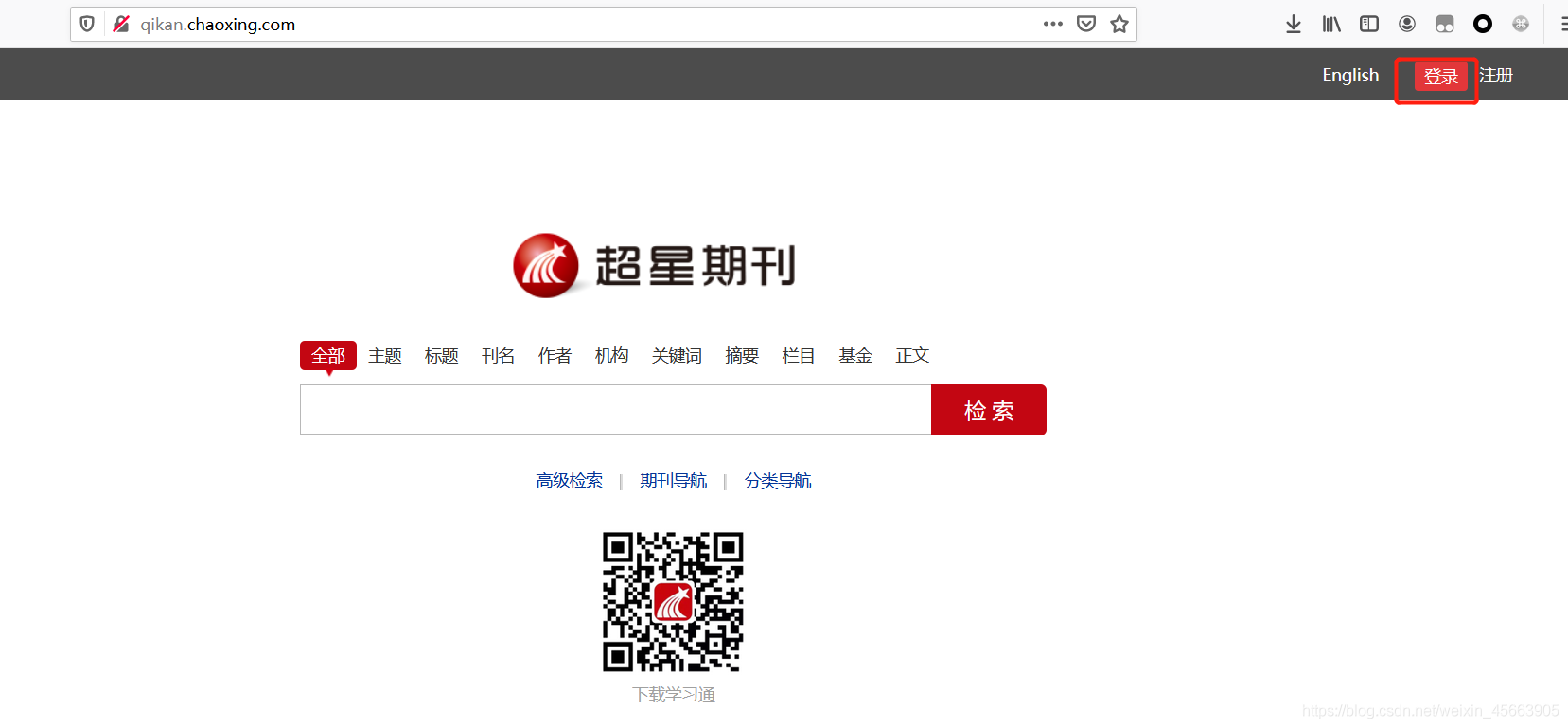Open the site connection security icon
This screenshot has height=728, width=1568.
121,24
